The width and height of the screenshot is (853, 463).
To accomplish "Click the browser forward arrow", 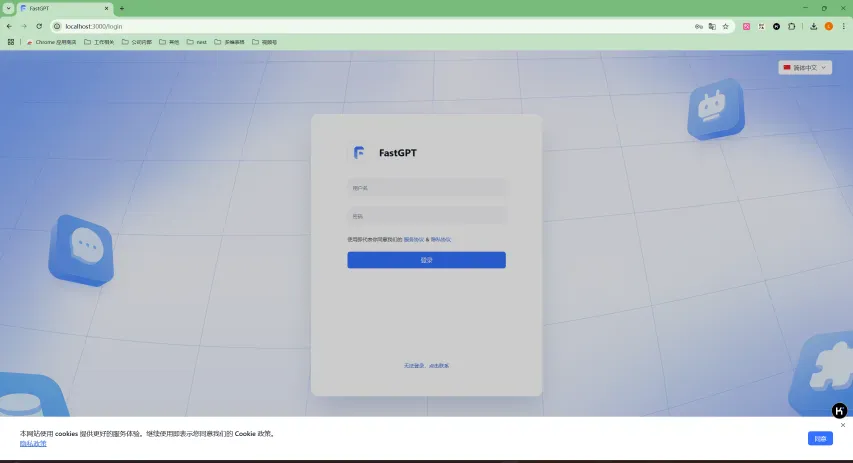I will coord(24,26).
